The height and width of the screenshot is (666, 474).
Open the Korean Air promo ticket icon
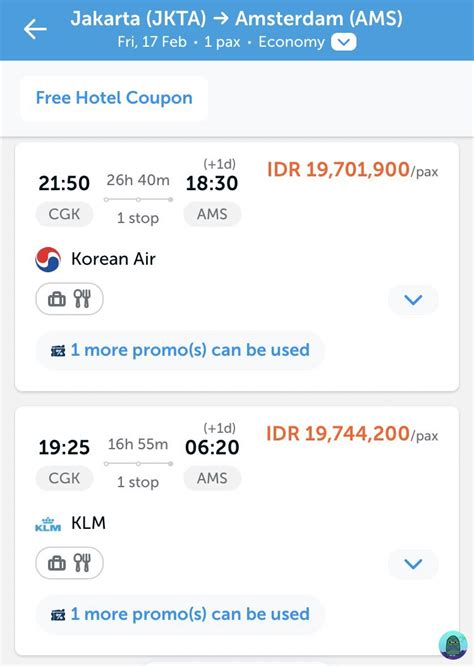58,351
